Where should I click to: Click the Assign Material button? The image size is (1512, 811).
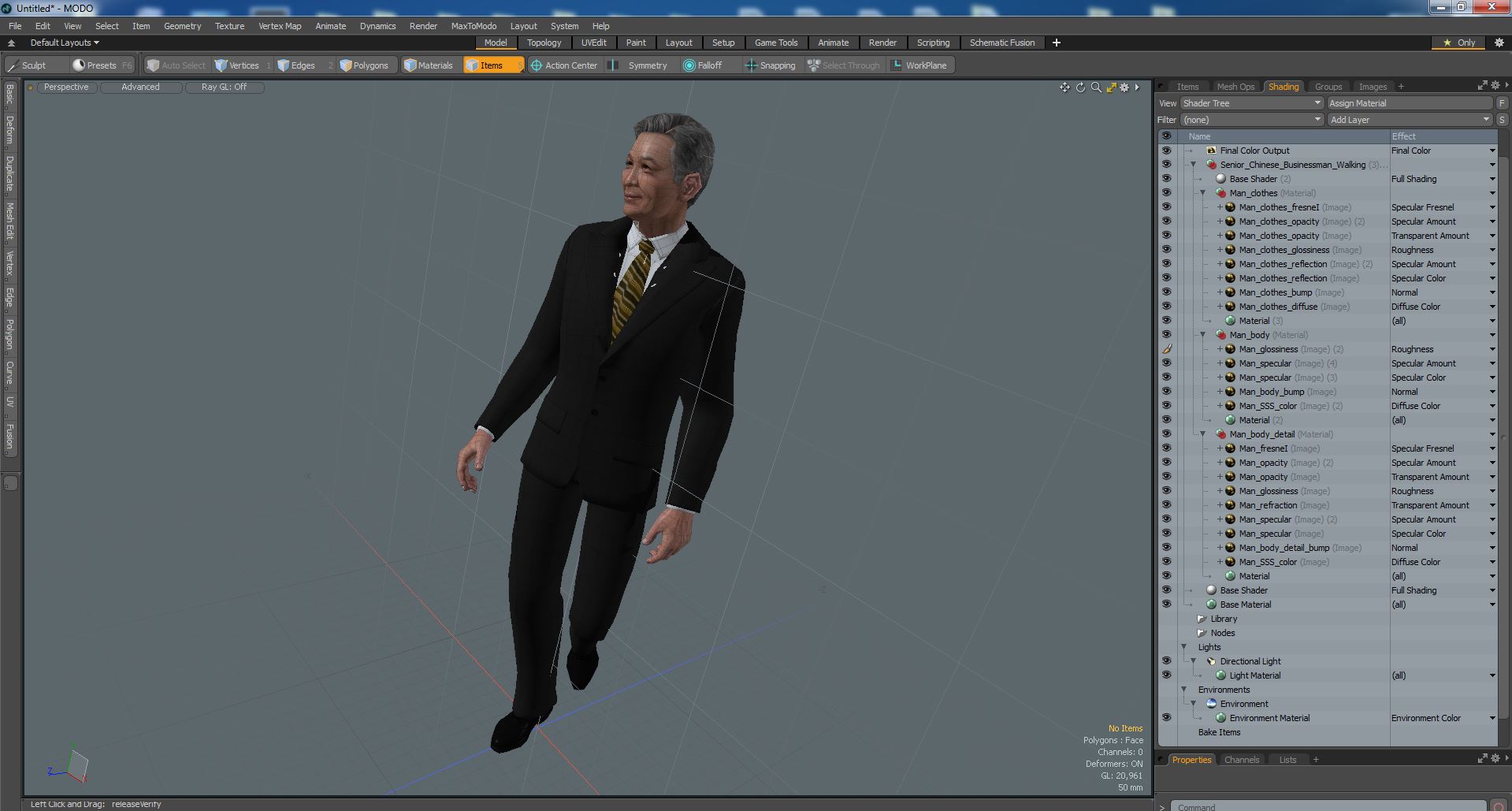[1410, 103]
